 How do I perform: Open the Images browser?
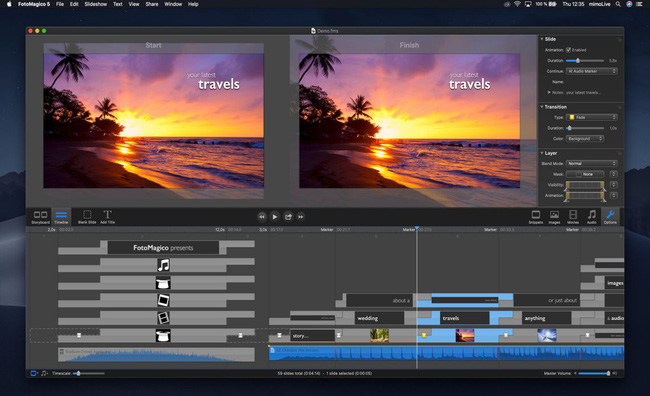tap(554, 216)
